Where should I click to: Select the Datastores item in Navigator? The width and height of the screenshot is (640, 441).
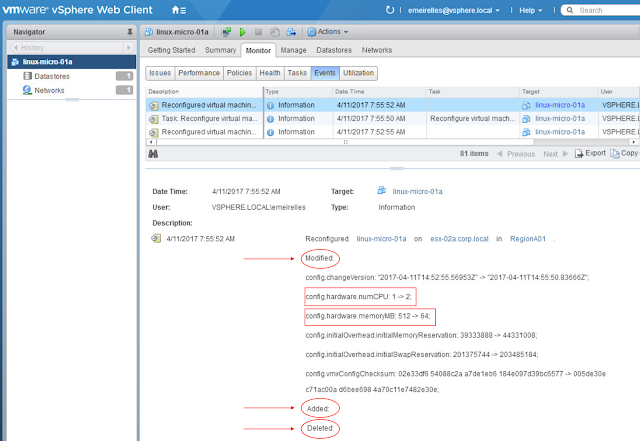72,76
